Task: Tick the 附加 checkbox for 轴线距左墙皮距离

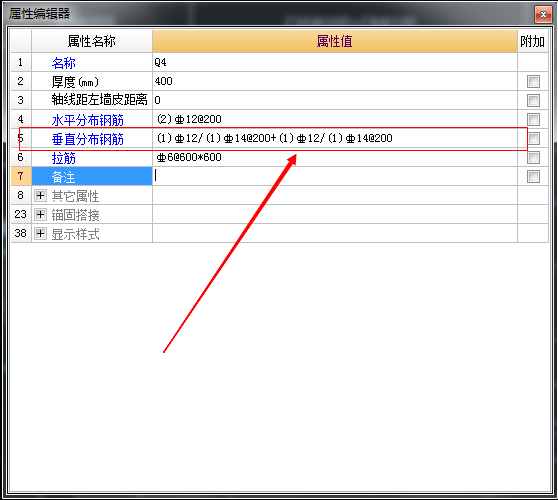Action: point(533,100)
